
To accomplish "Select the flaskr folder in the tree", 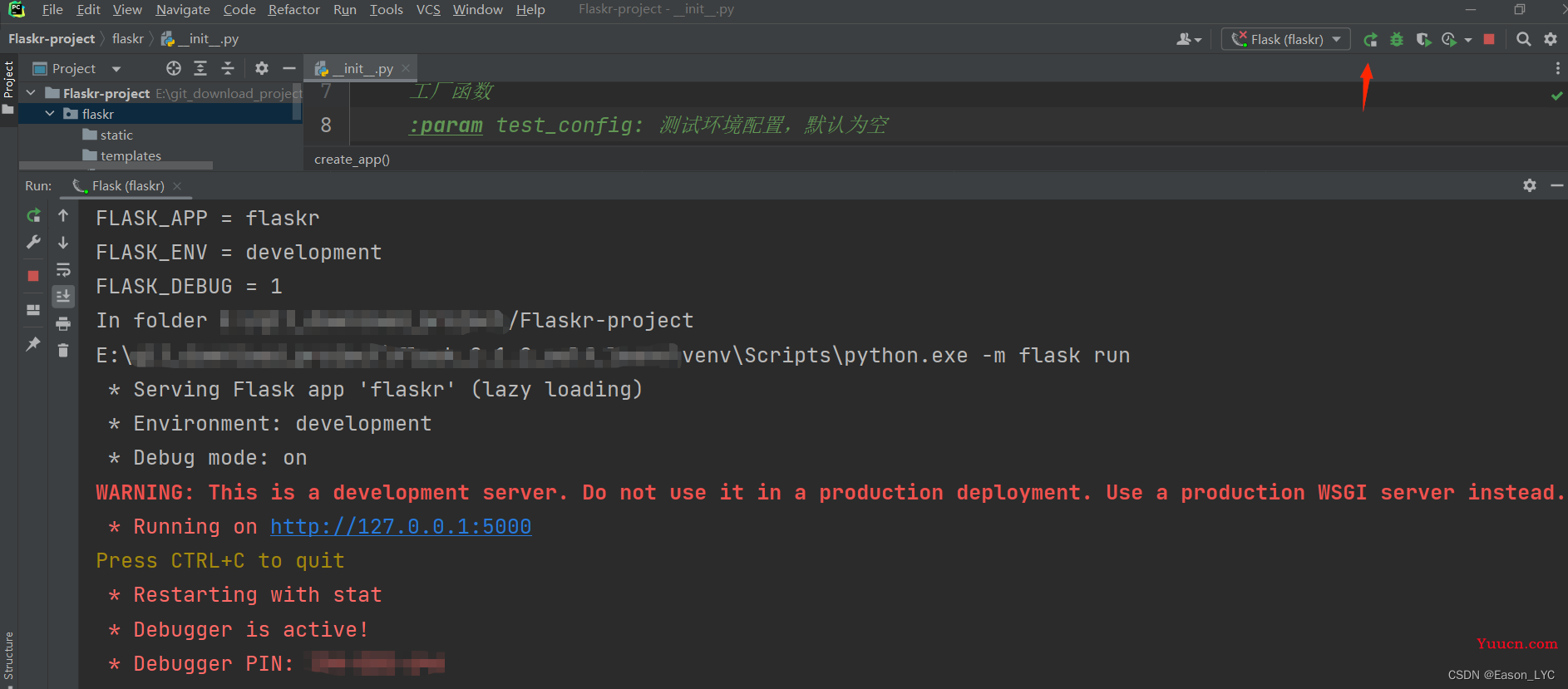I will pos(89,114).
